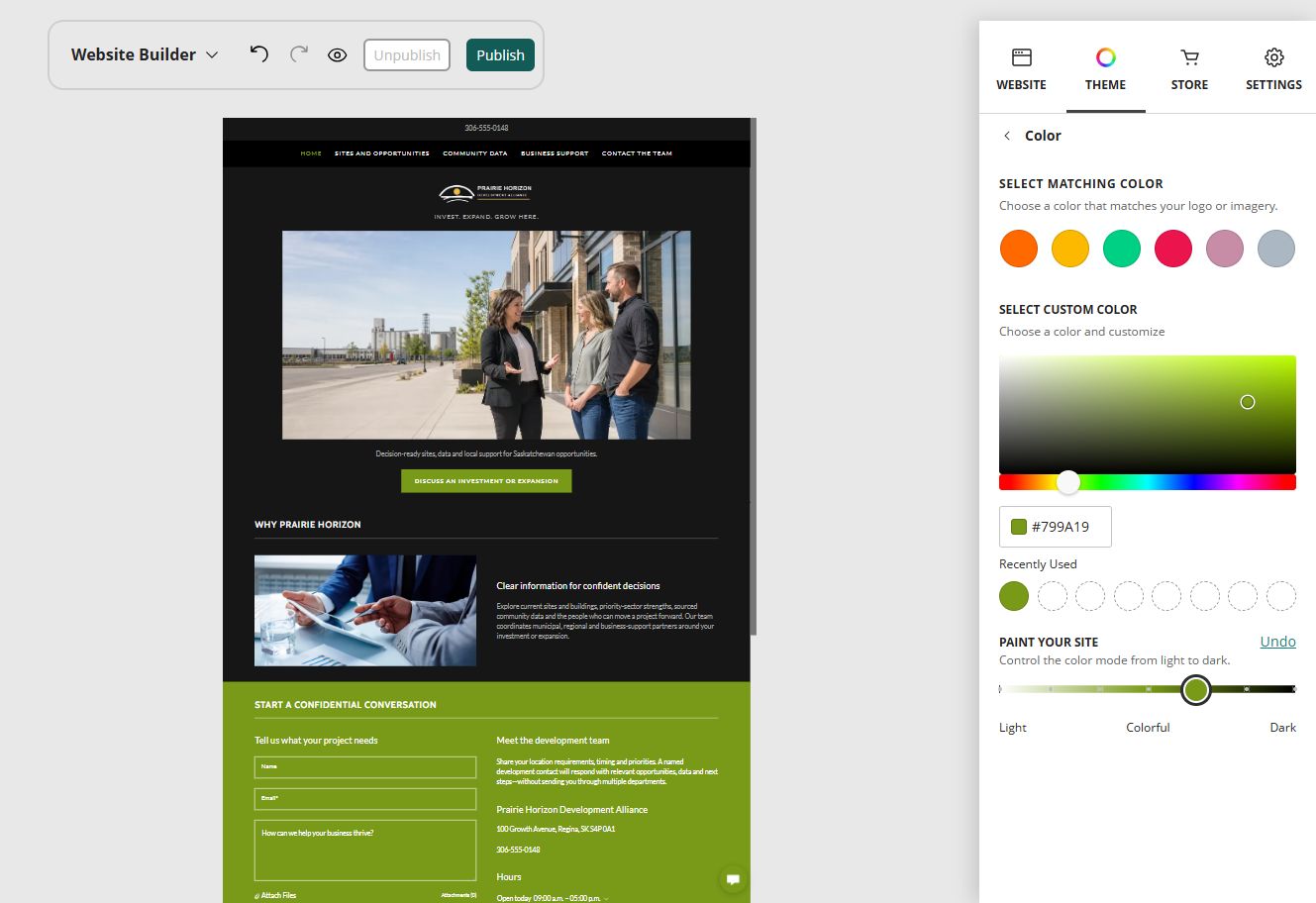Open the Website Builder dropdown menu
Viewport: 1316px width, 903px height.
[145, 55]
